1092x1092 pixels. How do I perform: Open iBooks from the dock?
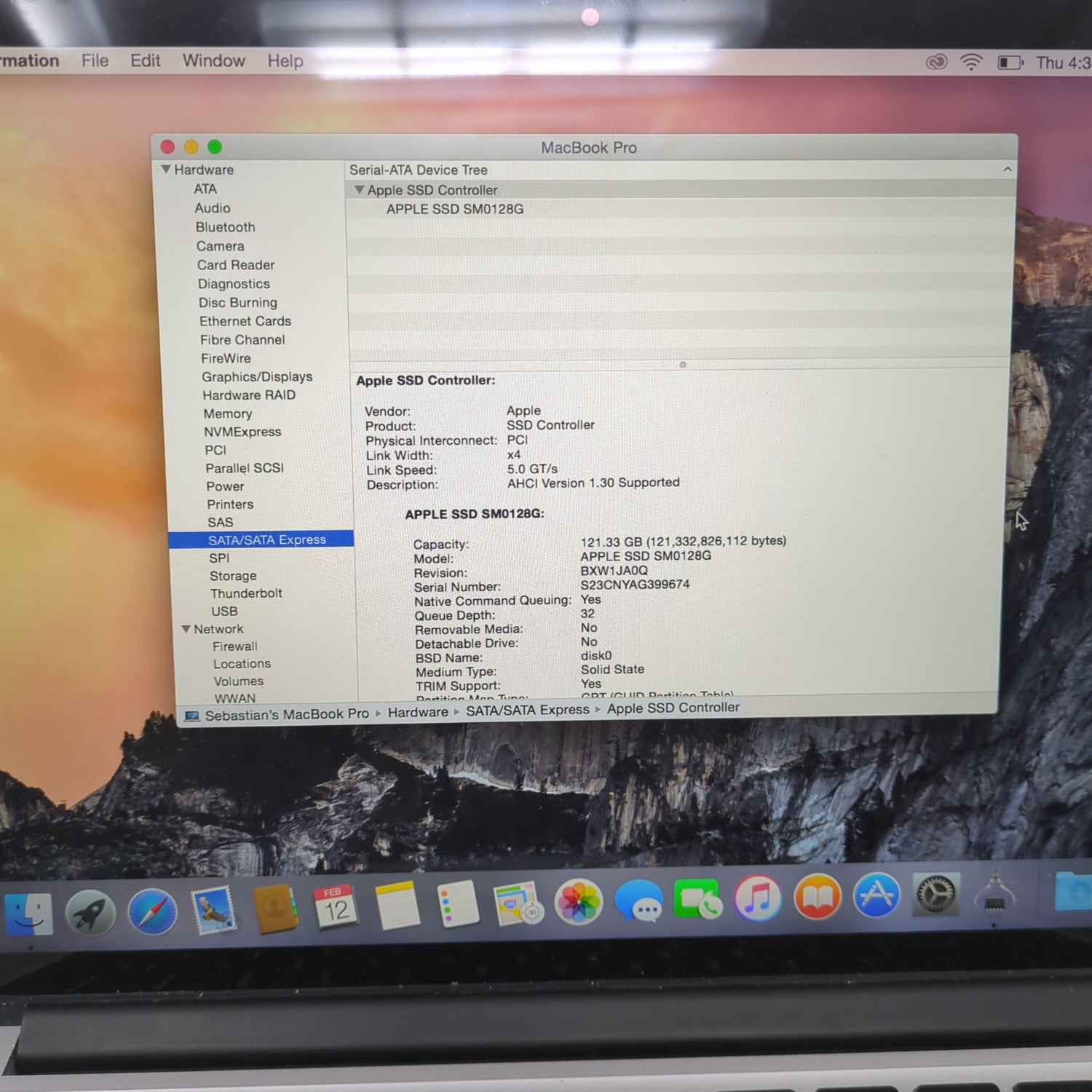click(x=817, y=897)
